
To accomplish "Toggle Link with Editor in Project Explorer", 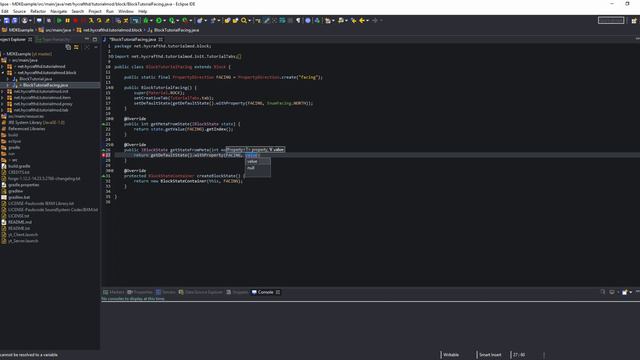I will (76, 47).
